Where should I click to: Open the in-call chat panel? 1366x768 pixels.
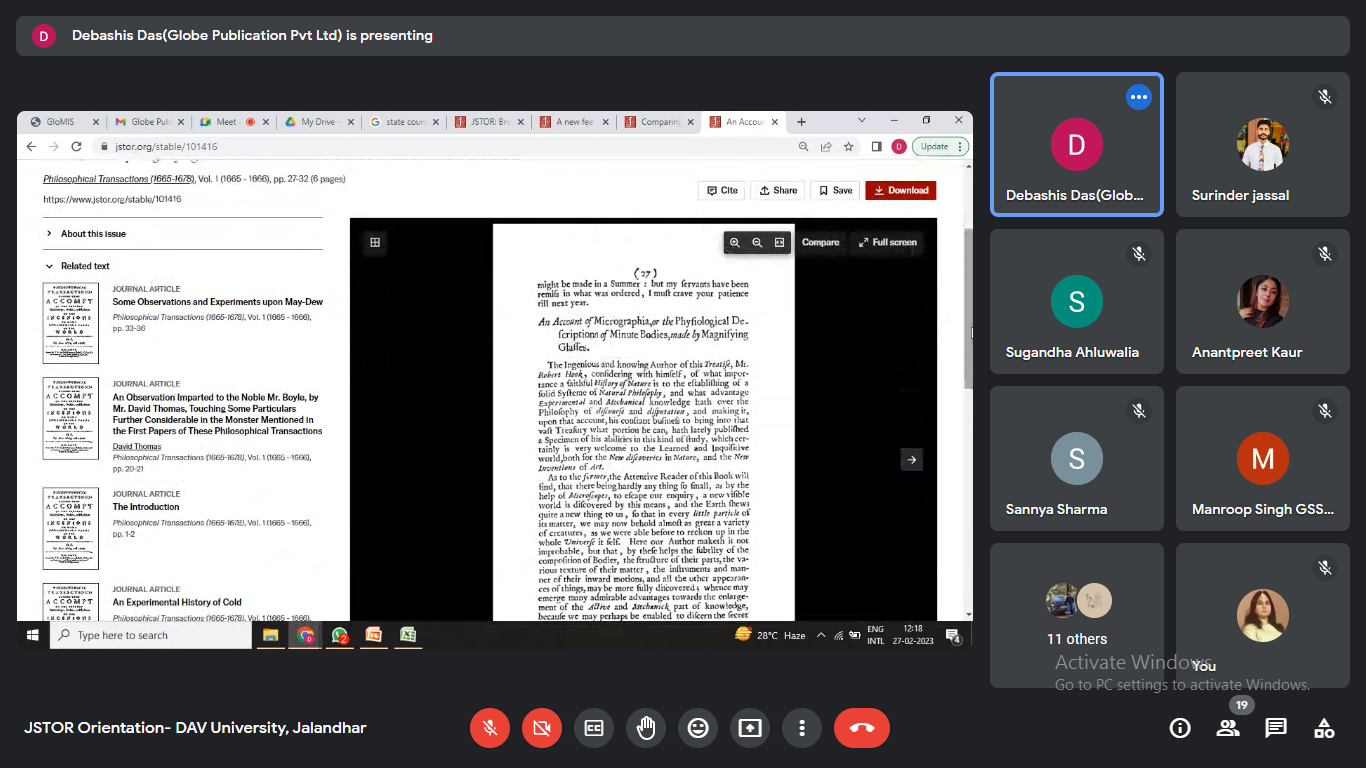coord(1276,729)
